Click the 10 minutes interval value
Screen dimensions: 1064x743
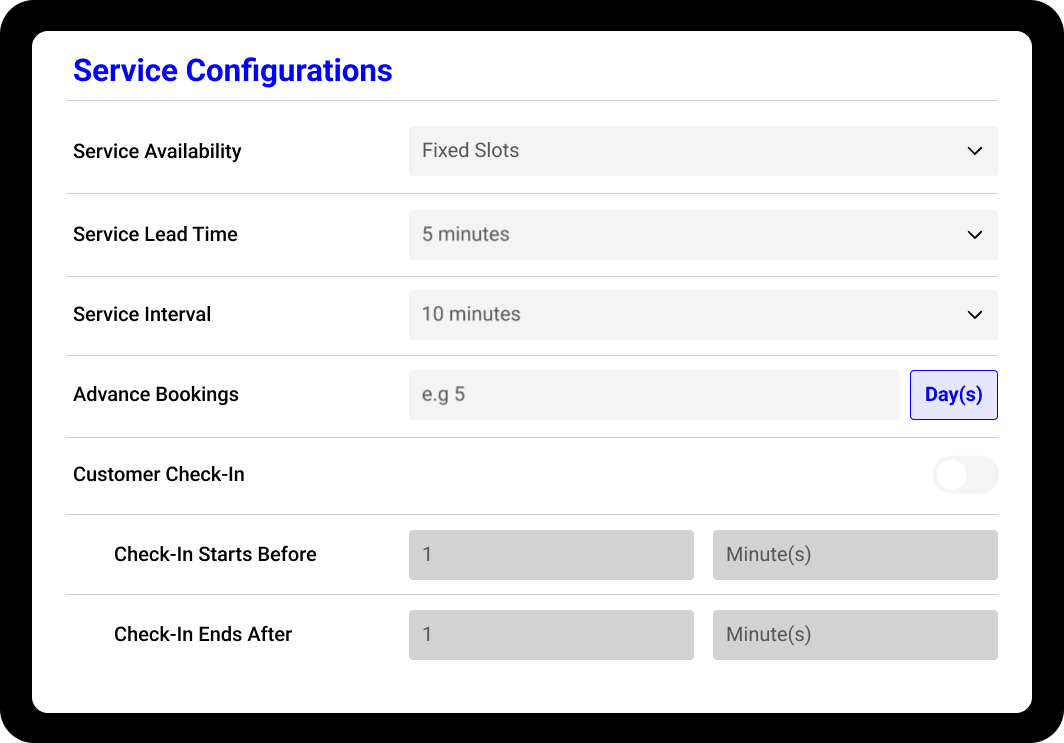coord(470,315)
